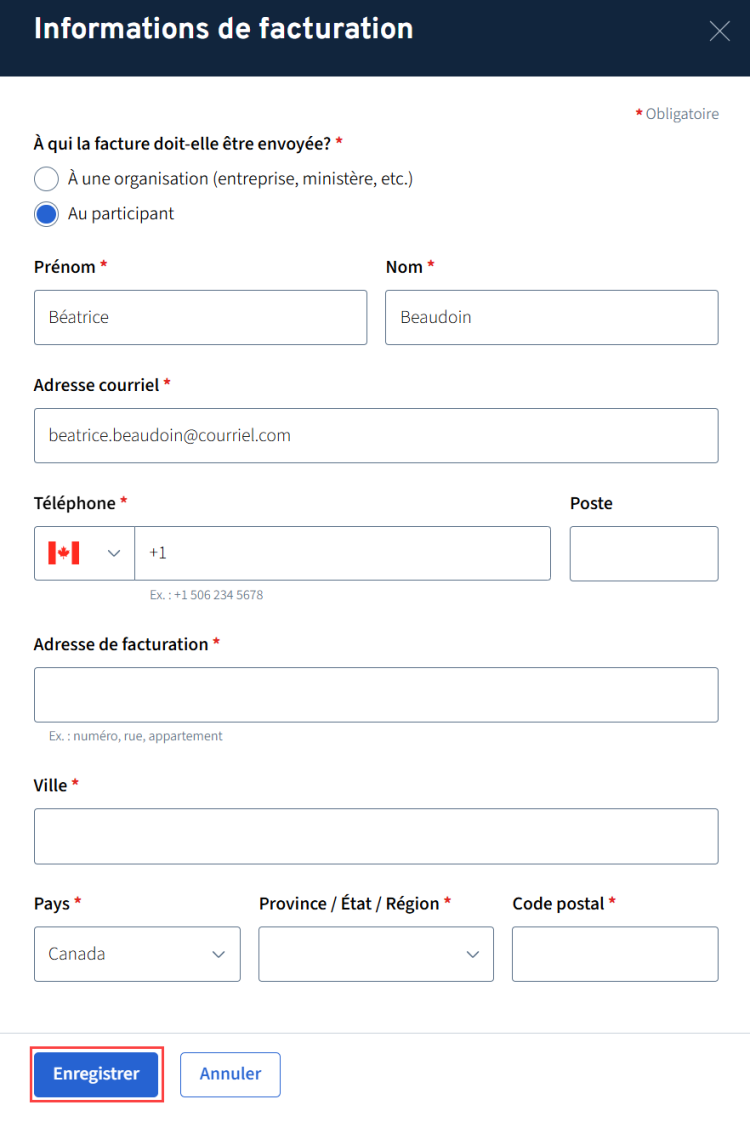Click the Nom field containing Beaudoin
Image resolution: width=750 pixels, height=1122 pixels.
[x=551, y=318]
